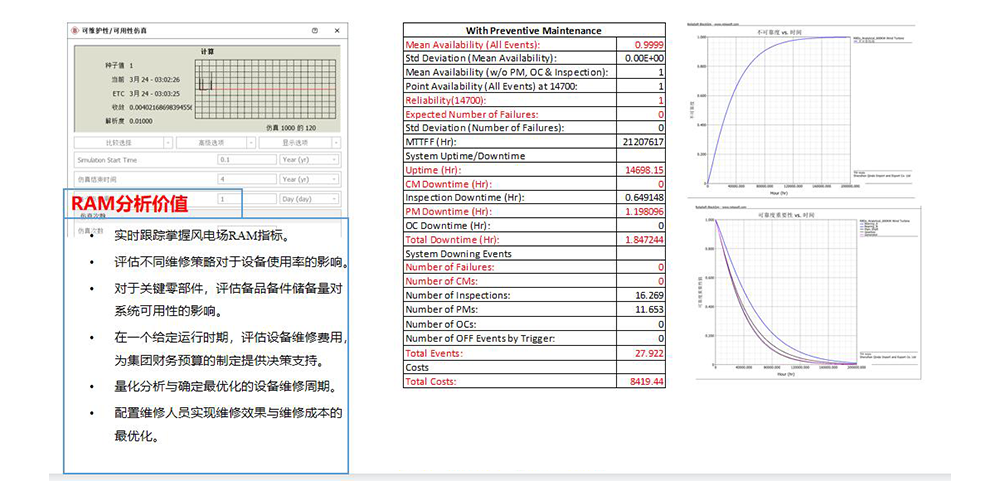Click the Simulation Start Time value field

pyautogui.click(x=247, y=160)
